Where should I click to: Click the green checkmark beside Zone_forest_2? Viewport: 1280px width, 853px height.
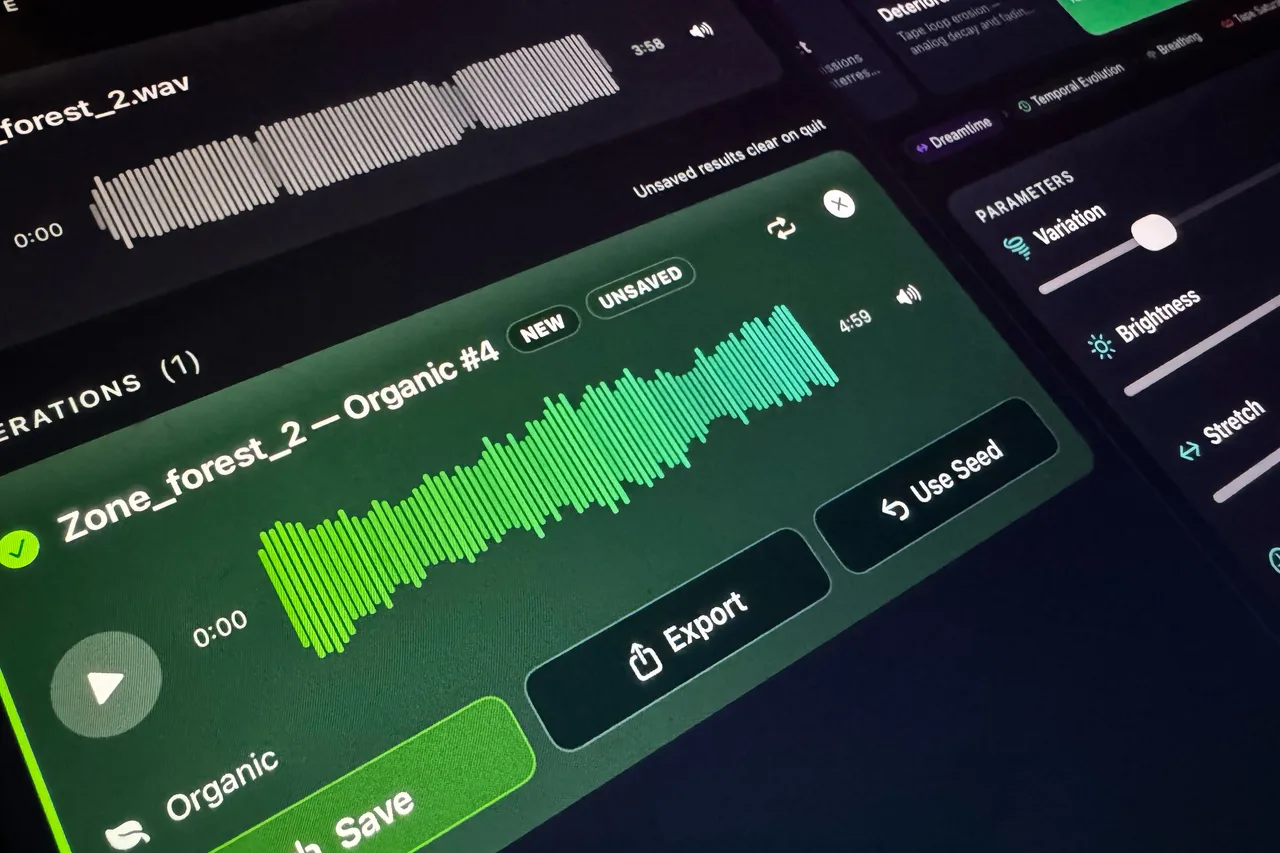click(17, 548)
